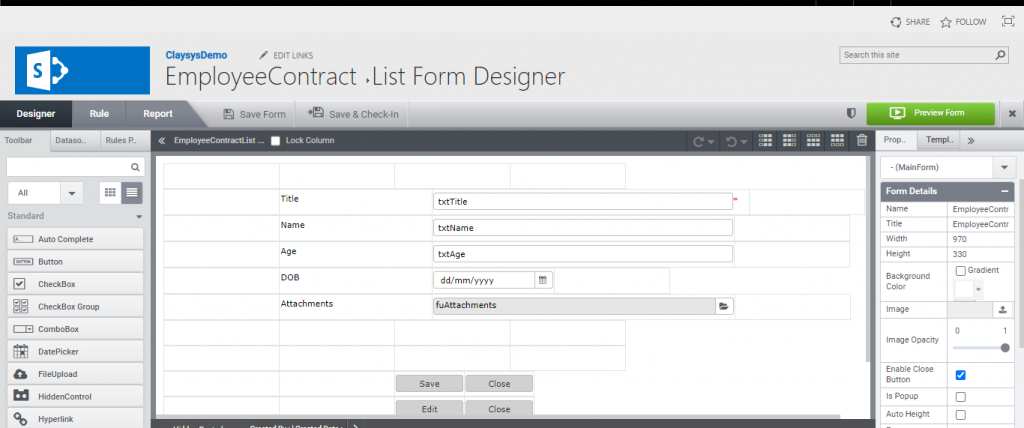Open the (MainForm) selector dropdown
Image resolution: width=1024 pixels, height=428 pixels.
tap(1004, 167)
